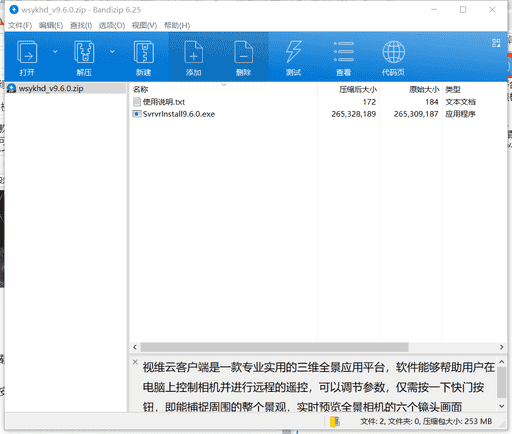Select the SvrvrInstall9.6.0.exe file row

318,114
